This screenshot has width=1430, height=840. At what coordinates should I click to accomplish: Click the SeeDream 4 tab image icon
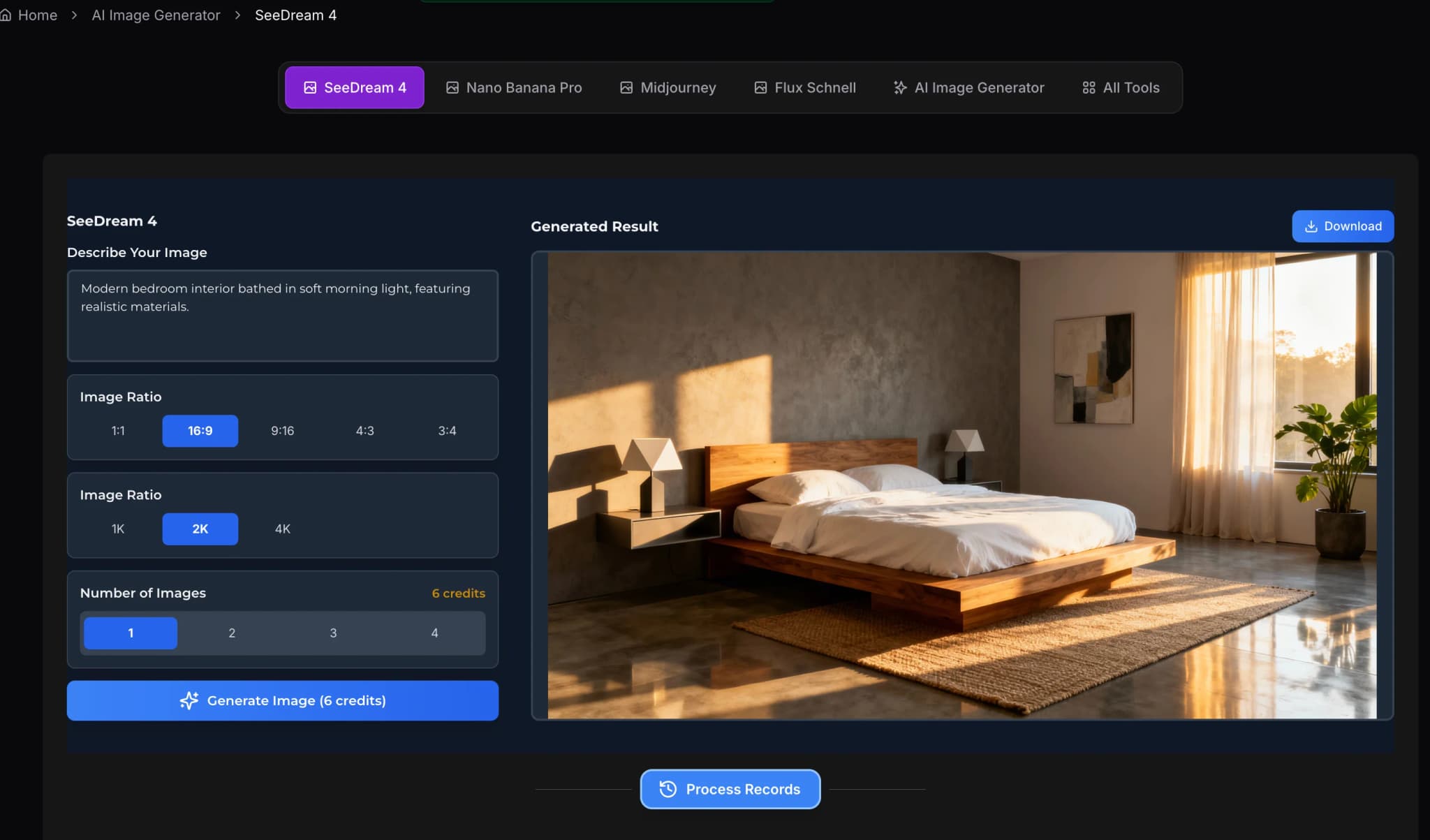pos(310,87)
